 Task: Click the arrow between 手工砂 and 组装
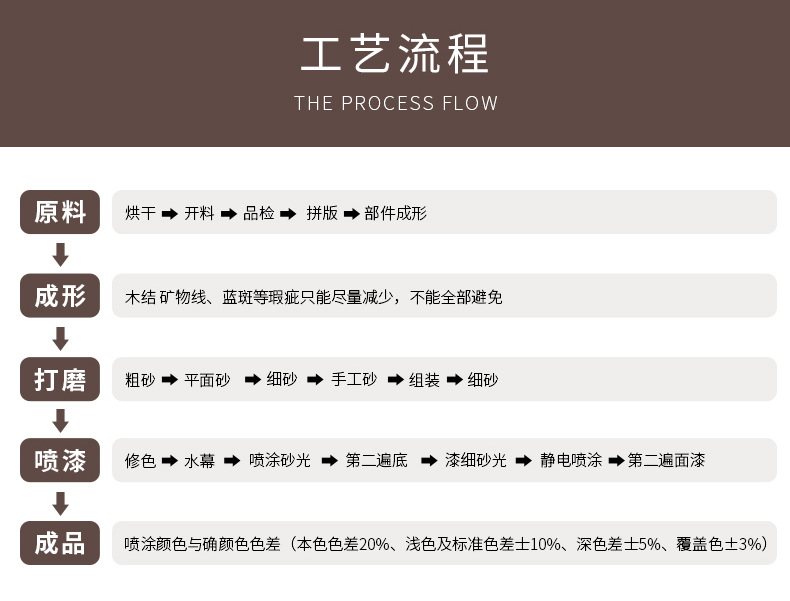(x=395, y=380)
